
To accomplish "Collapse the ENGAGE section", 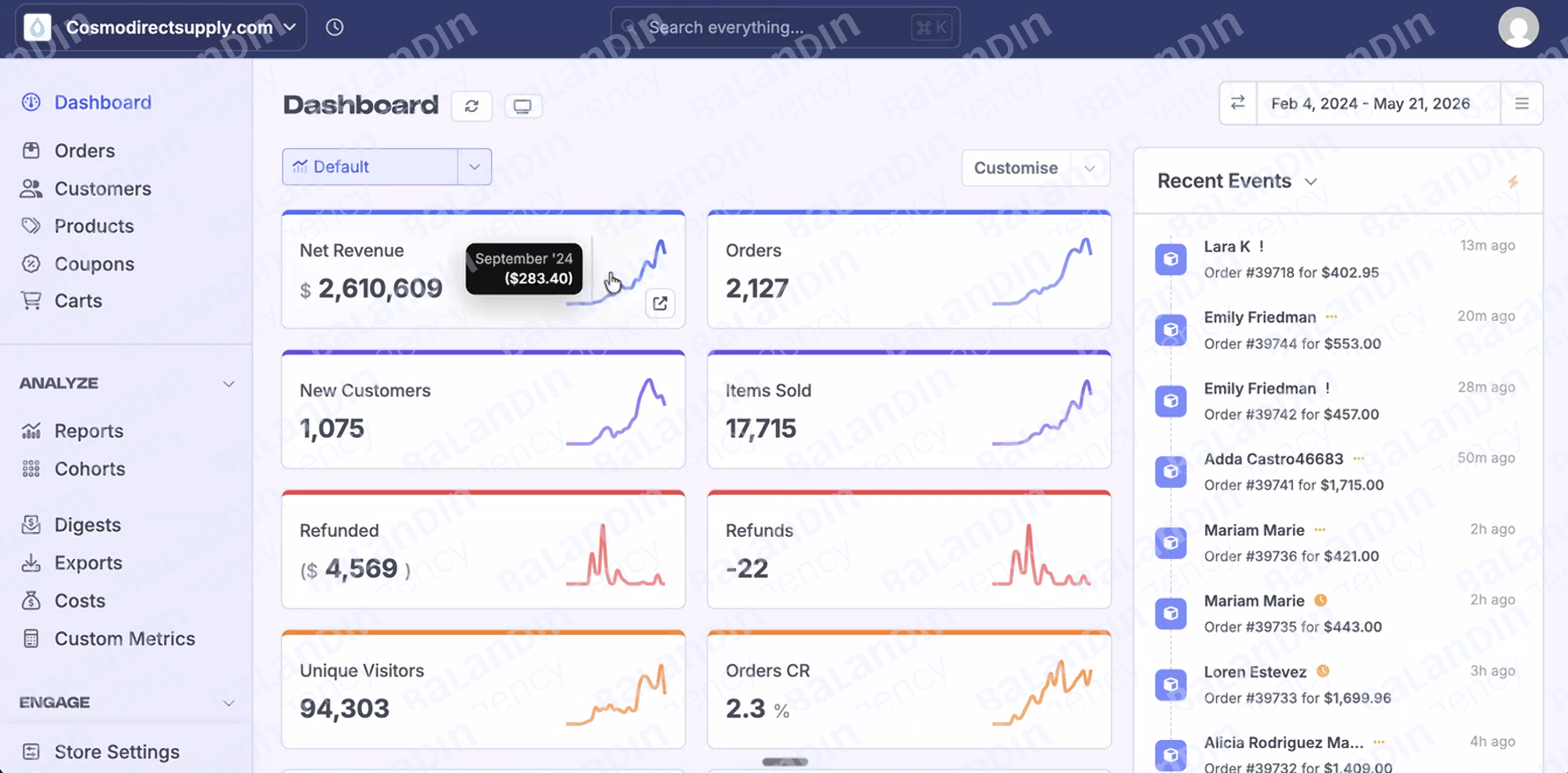I will (228, 703).
